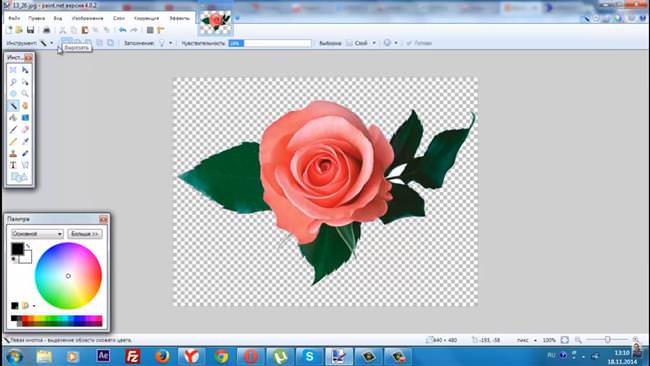The height and width of the screenshot is (366, 650).
Task: Click the secondary white color swatch
Action: pyautogui.click(x=26, y=257)
